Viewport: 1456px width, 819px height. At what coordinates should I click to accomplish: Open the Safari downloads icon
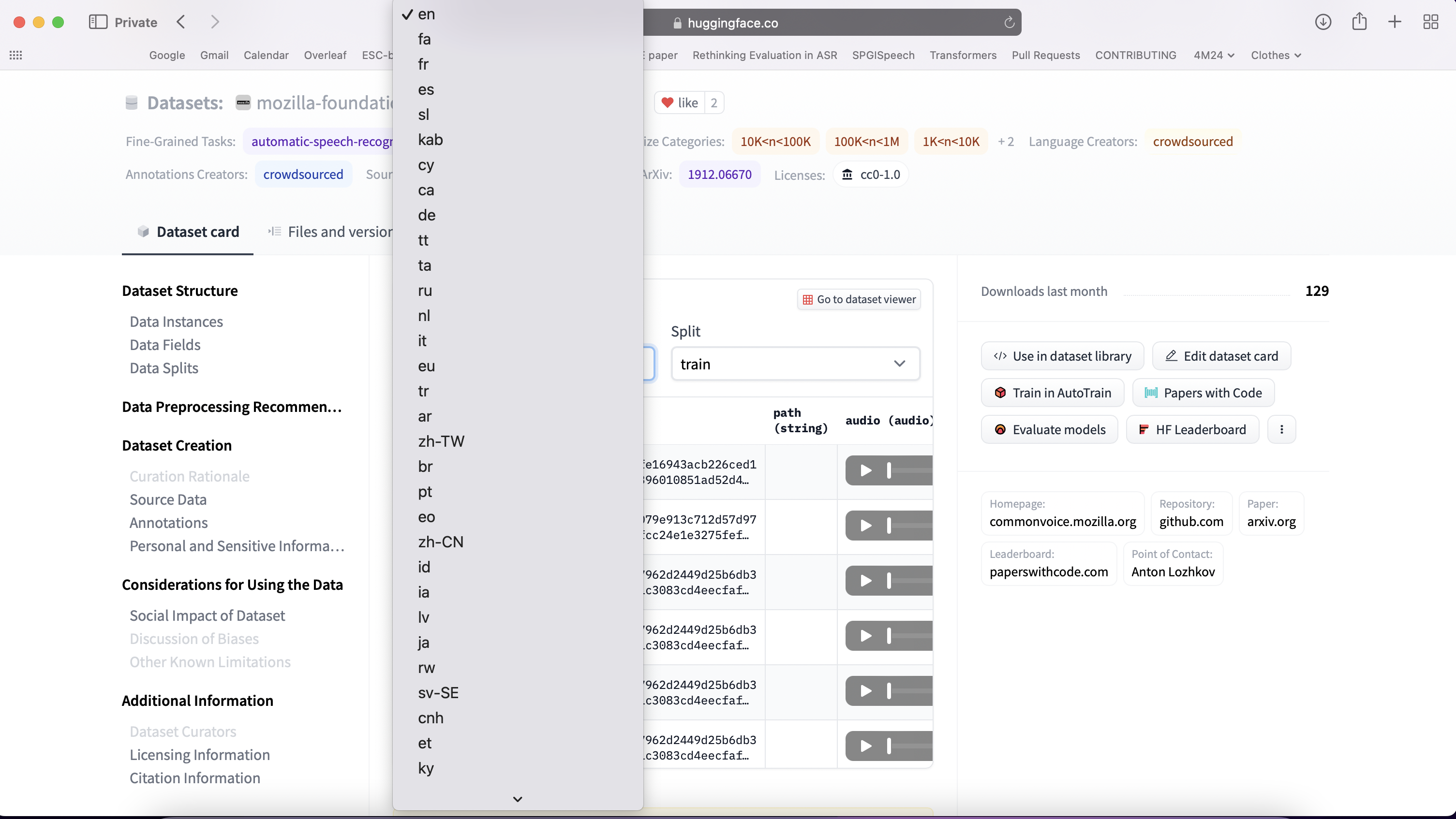1323,22
